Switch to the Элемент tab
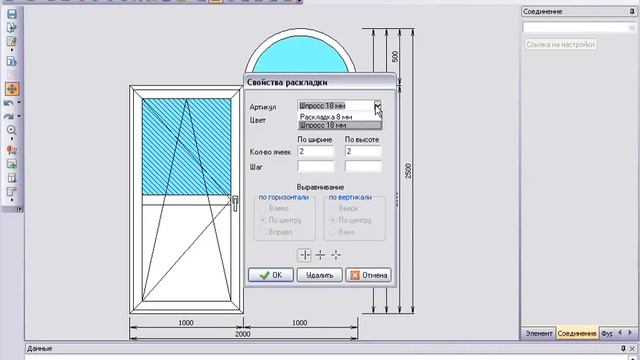The width and height of the screenshot is (640, 360). (x=538, y=333)
